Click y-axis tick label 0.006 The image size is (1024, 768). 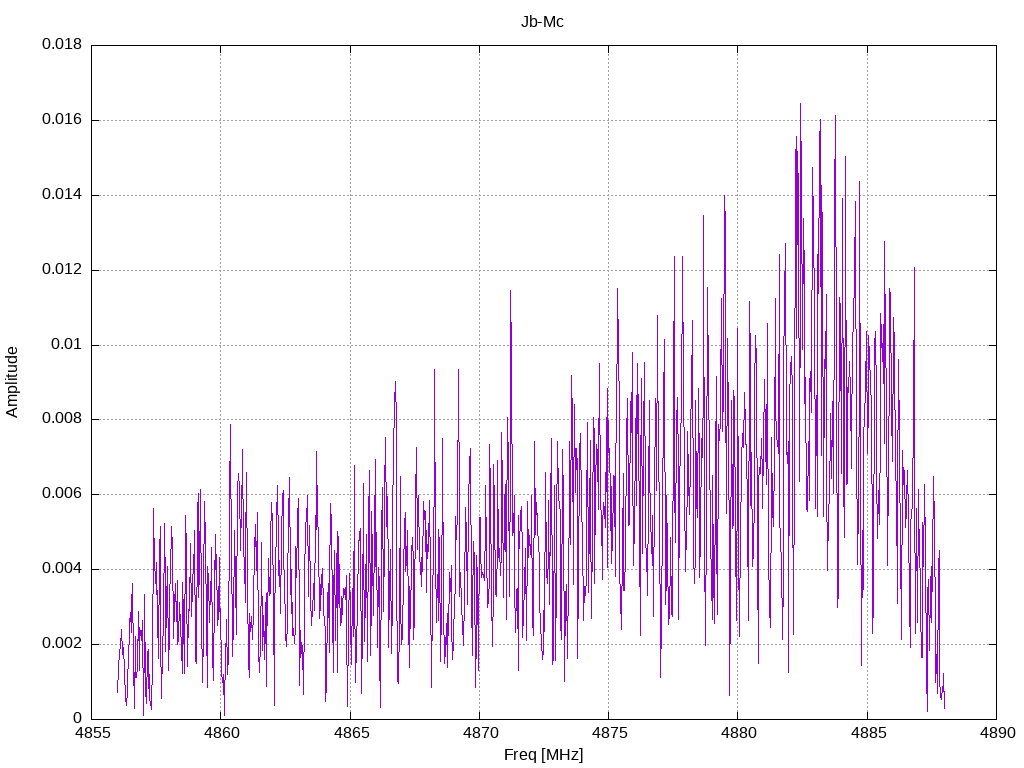tap(62, 494)
